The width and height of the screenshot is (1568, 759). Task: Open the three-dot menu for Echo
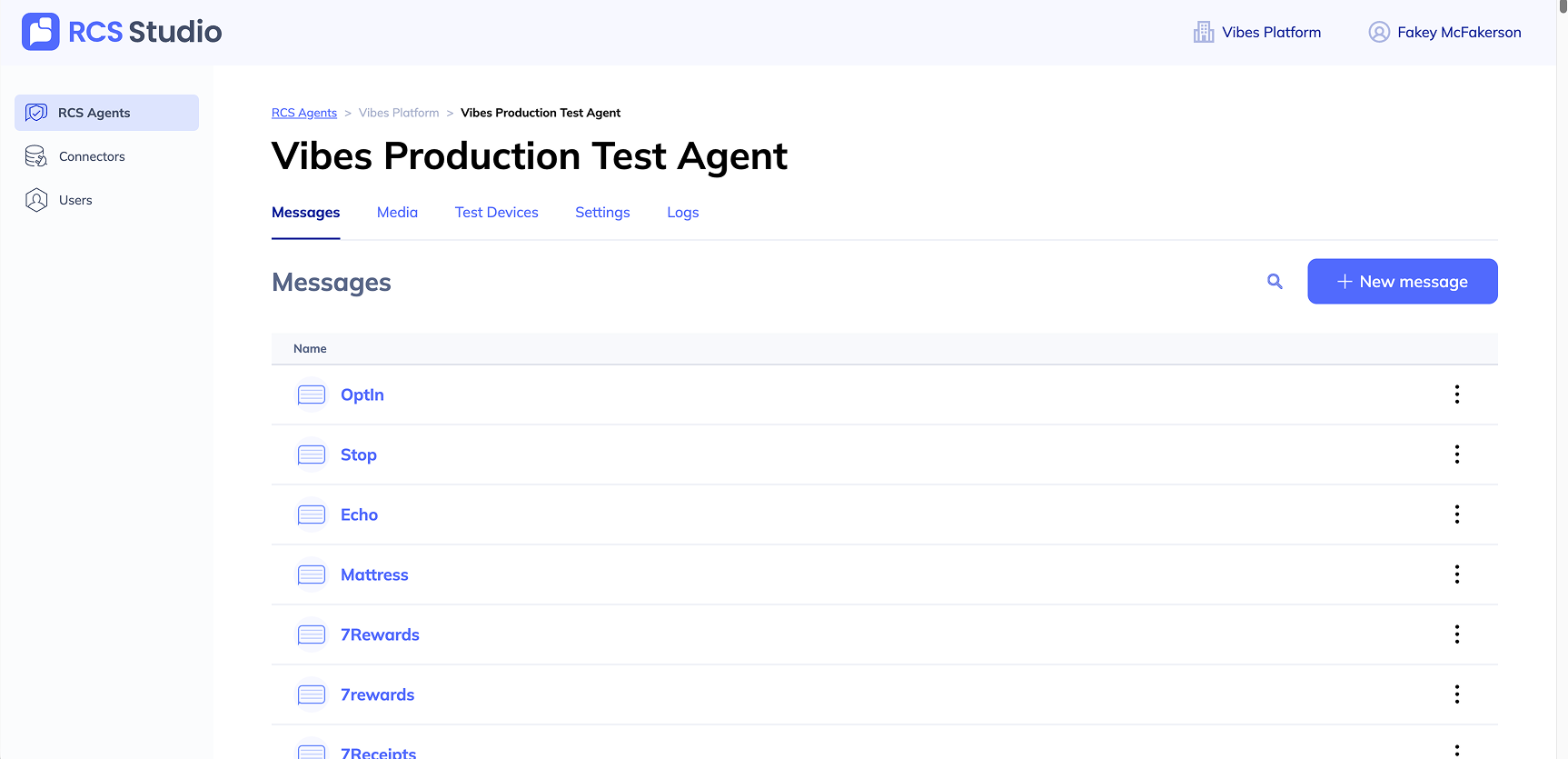coord(1457,514)
